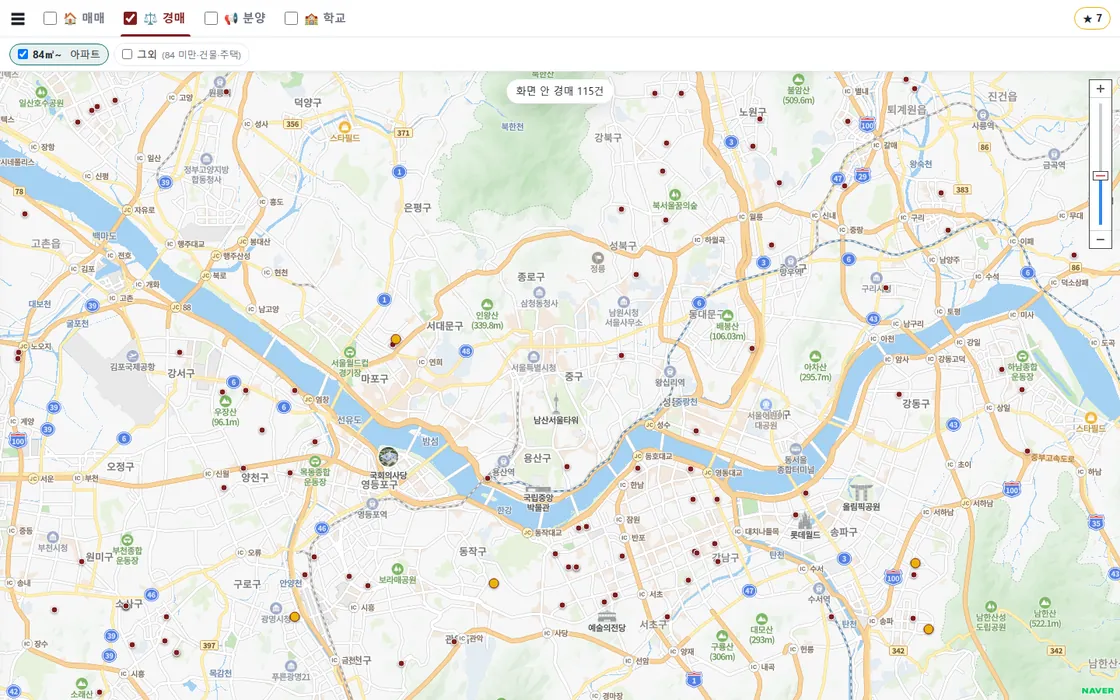This screenshot has width=1120, height=700.
Task: Open the hamburger menu
Action: point(18,19)
